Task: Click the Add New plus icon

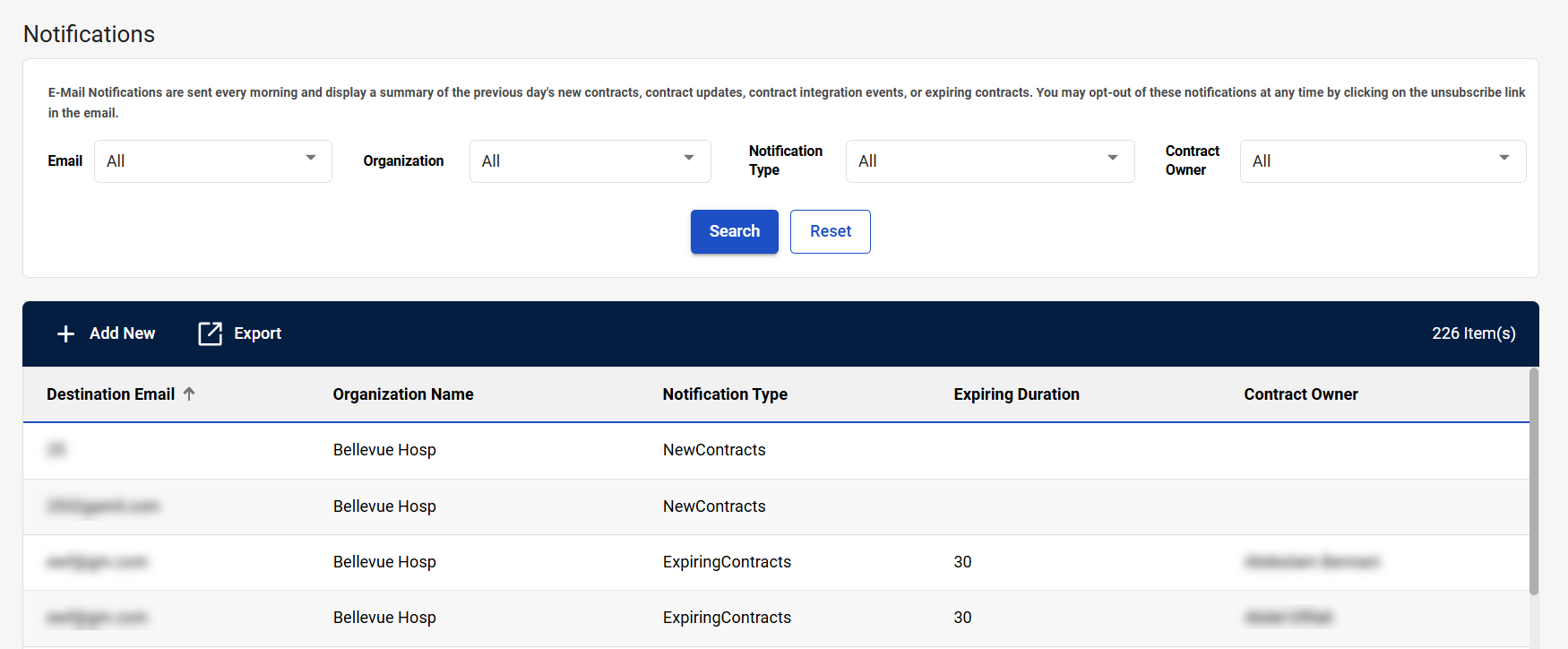Action: pyautogui.click(x=65, y=333)
